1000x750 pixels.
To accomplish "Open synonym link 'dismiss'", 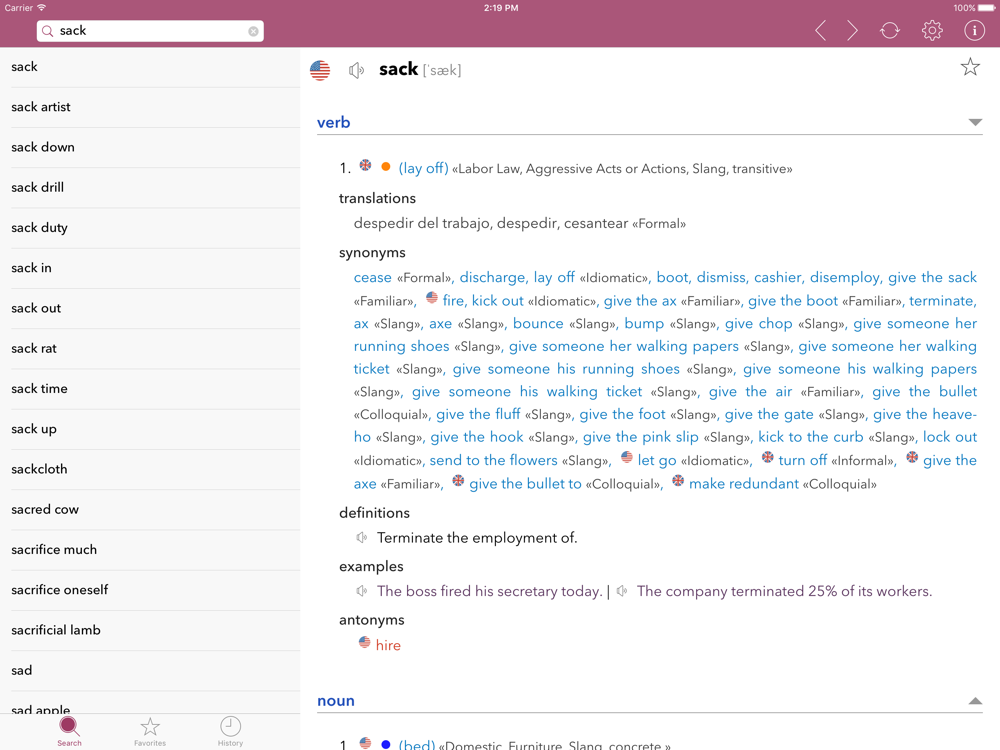I will 721,277.
